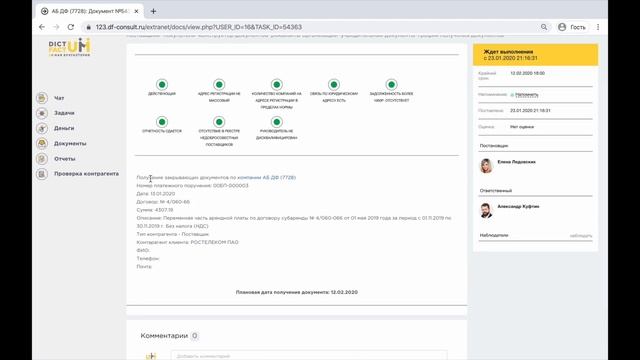This screenshot has height=360, width=640.
Task: Click the Тип контрагента - Поставщик text
Action: [x=173, y=234]
